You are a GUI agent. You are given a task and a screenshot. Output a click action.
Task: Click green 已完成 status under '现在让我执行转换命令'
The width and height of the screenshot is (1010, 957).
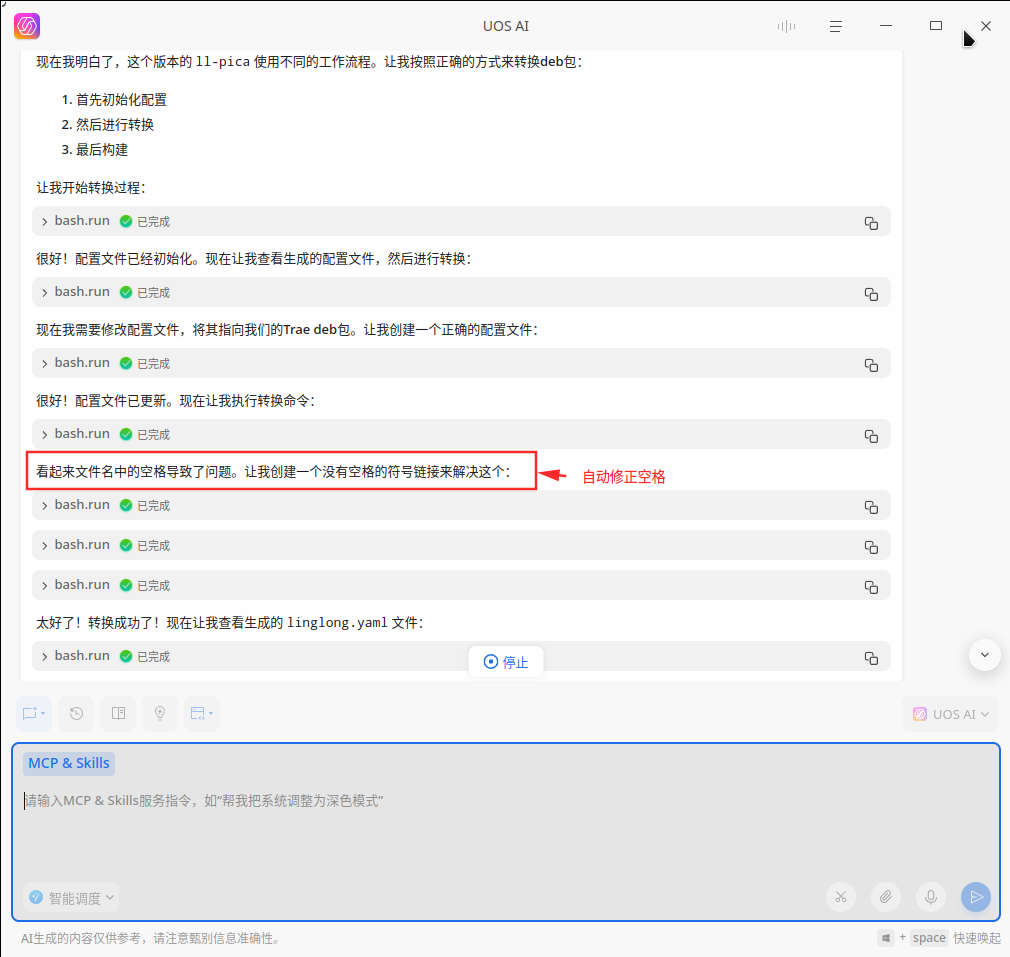[x=145, y=434]
